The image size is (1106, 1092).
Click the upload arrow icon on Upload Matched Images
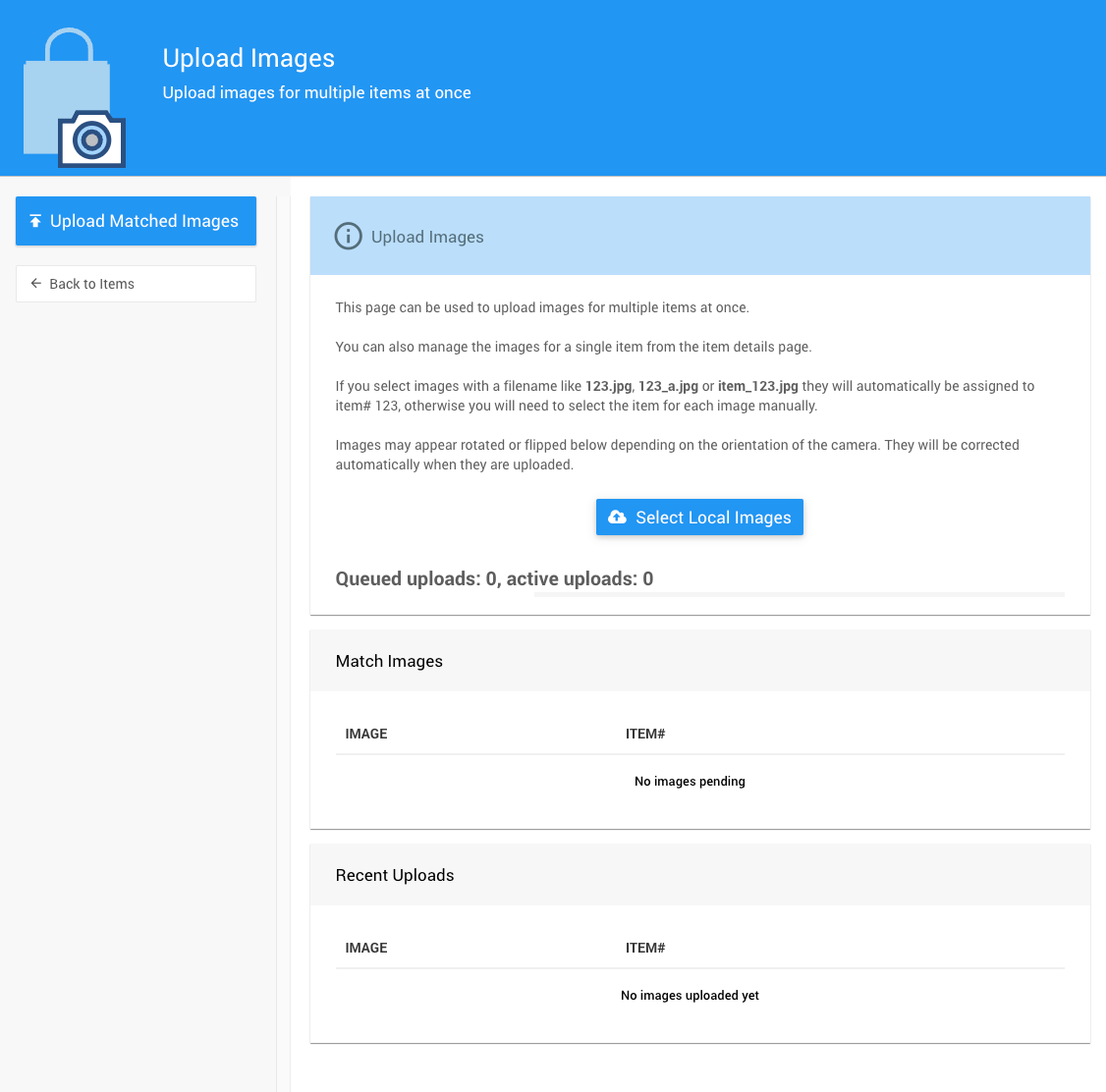[35, 221]
